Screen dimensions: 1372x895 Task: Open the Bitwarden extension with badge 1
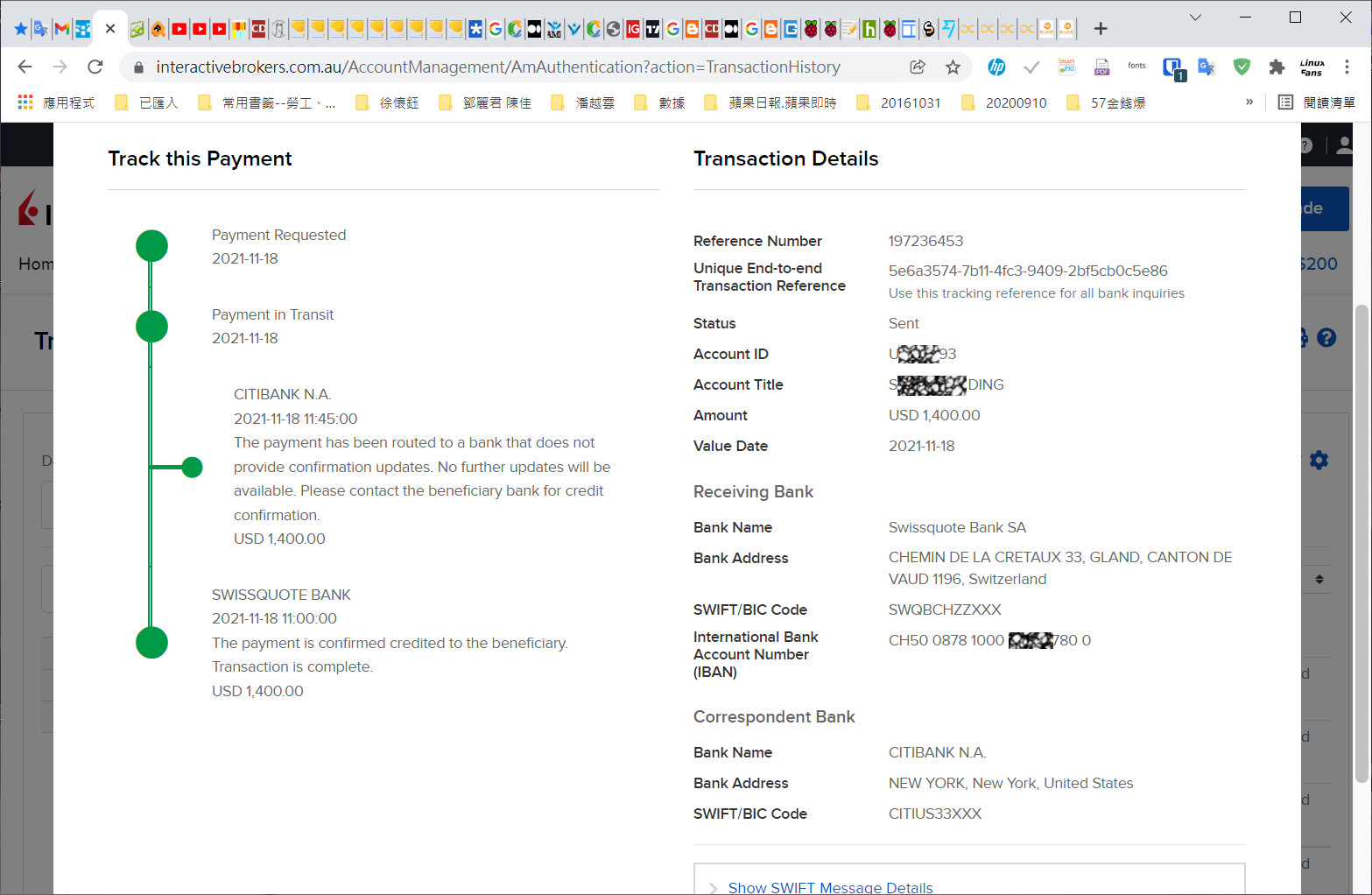click(1173, 68)
